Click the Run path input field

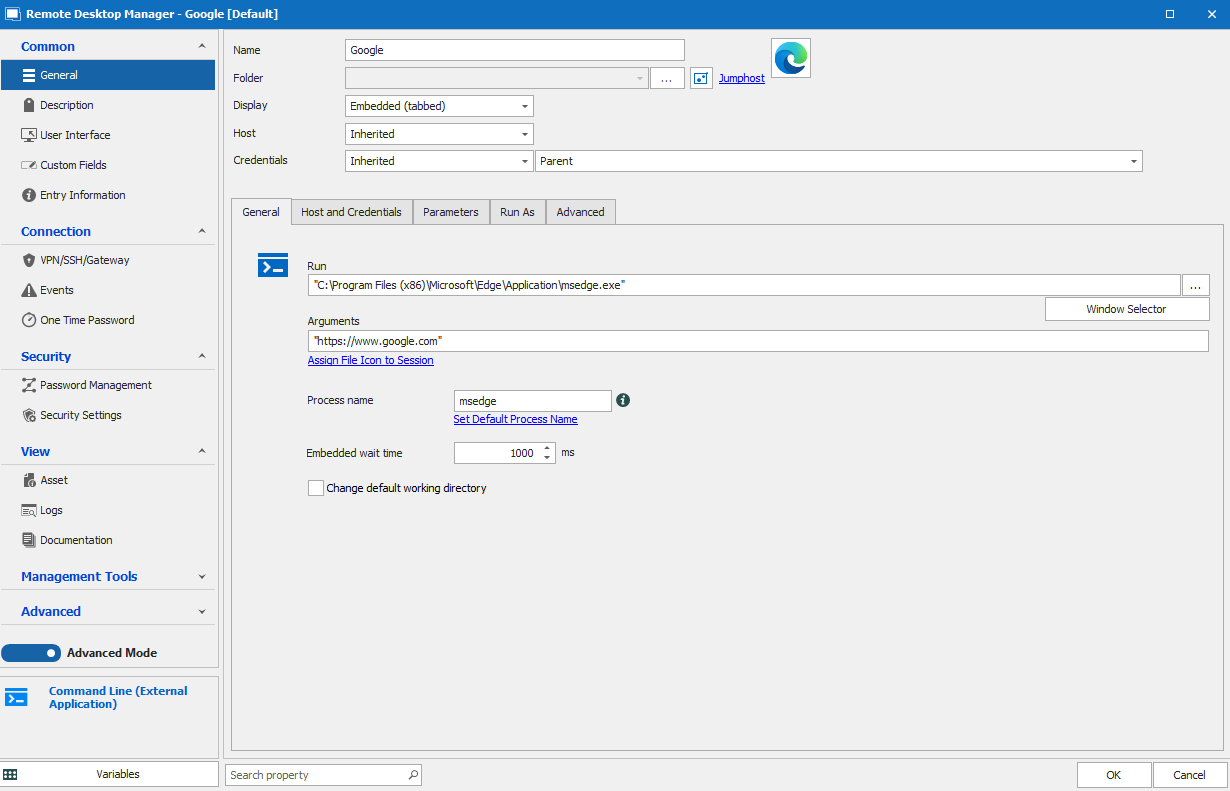coord(744,285)
